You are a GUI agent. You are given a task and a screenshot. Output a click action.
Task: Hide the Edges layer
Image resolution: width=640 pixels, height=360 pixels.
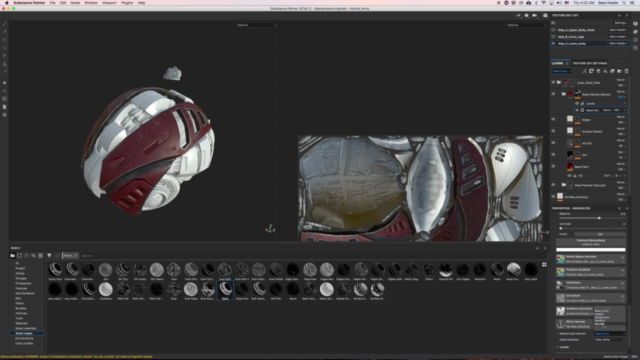coord(553,119)
